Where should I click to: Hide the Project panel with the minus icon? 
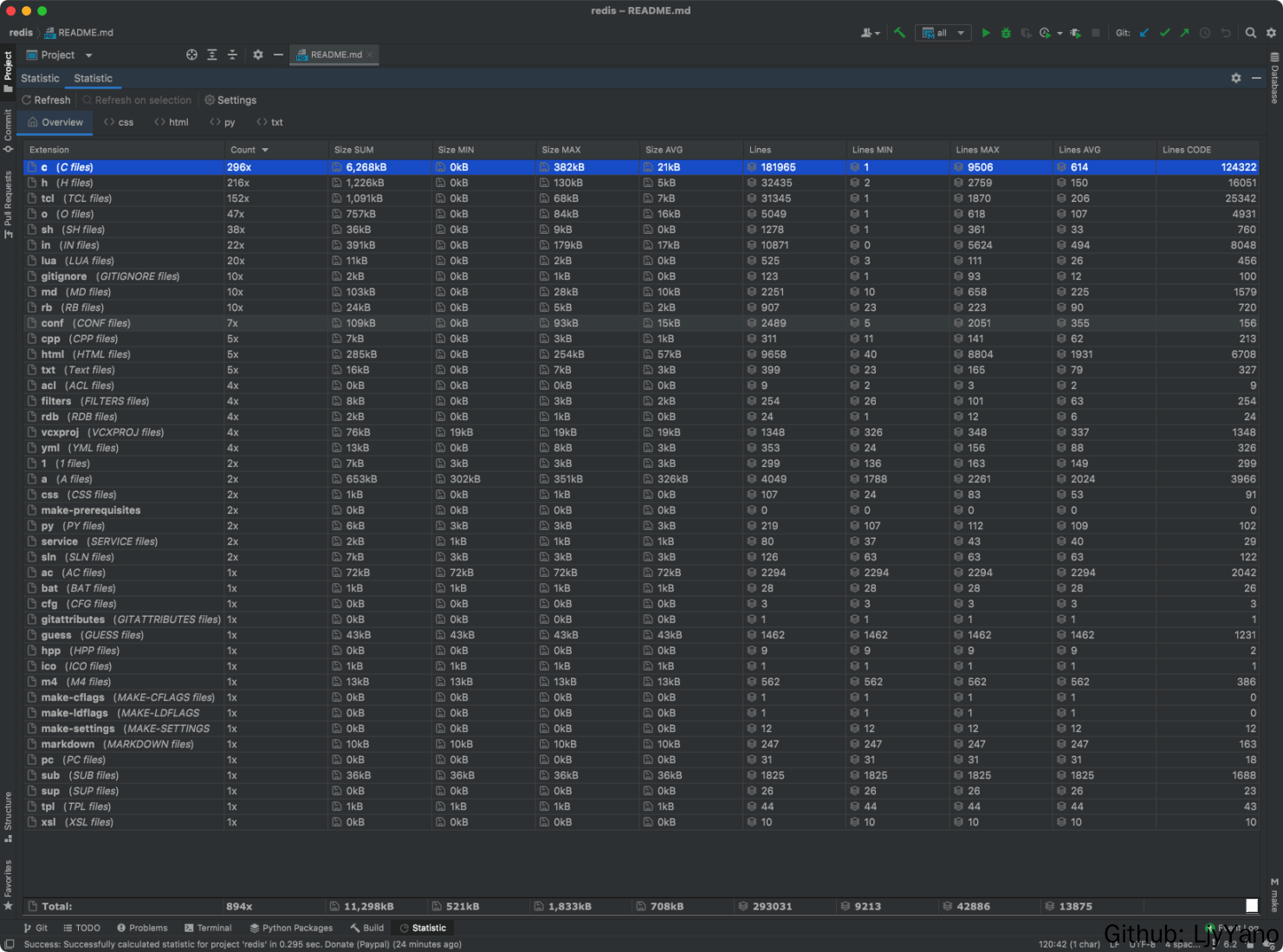278,55
